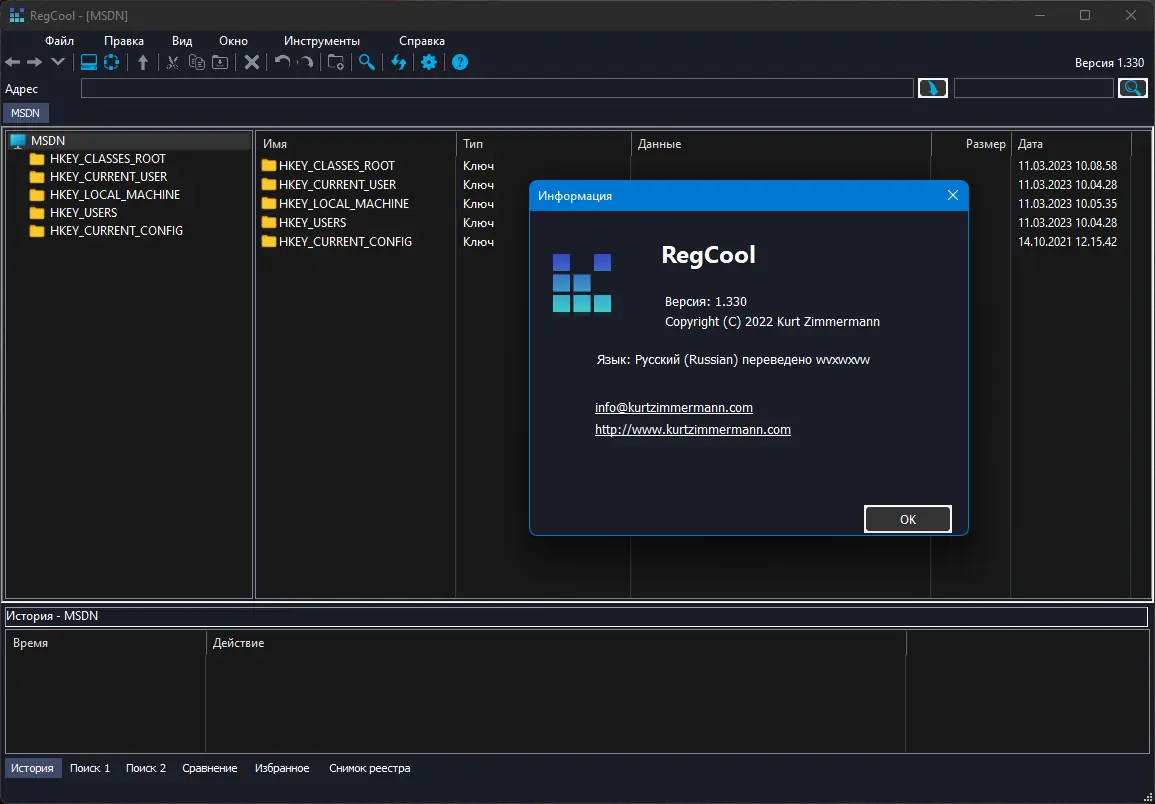Click the info@kurtzimmermann.com email link
Screen dimensions: 1155x804
click(673, 408)
